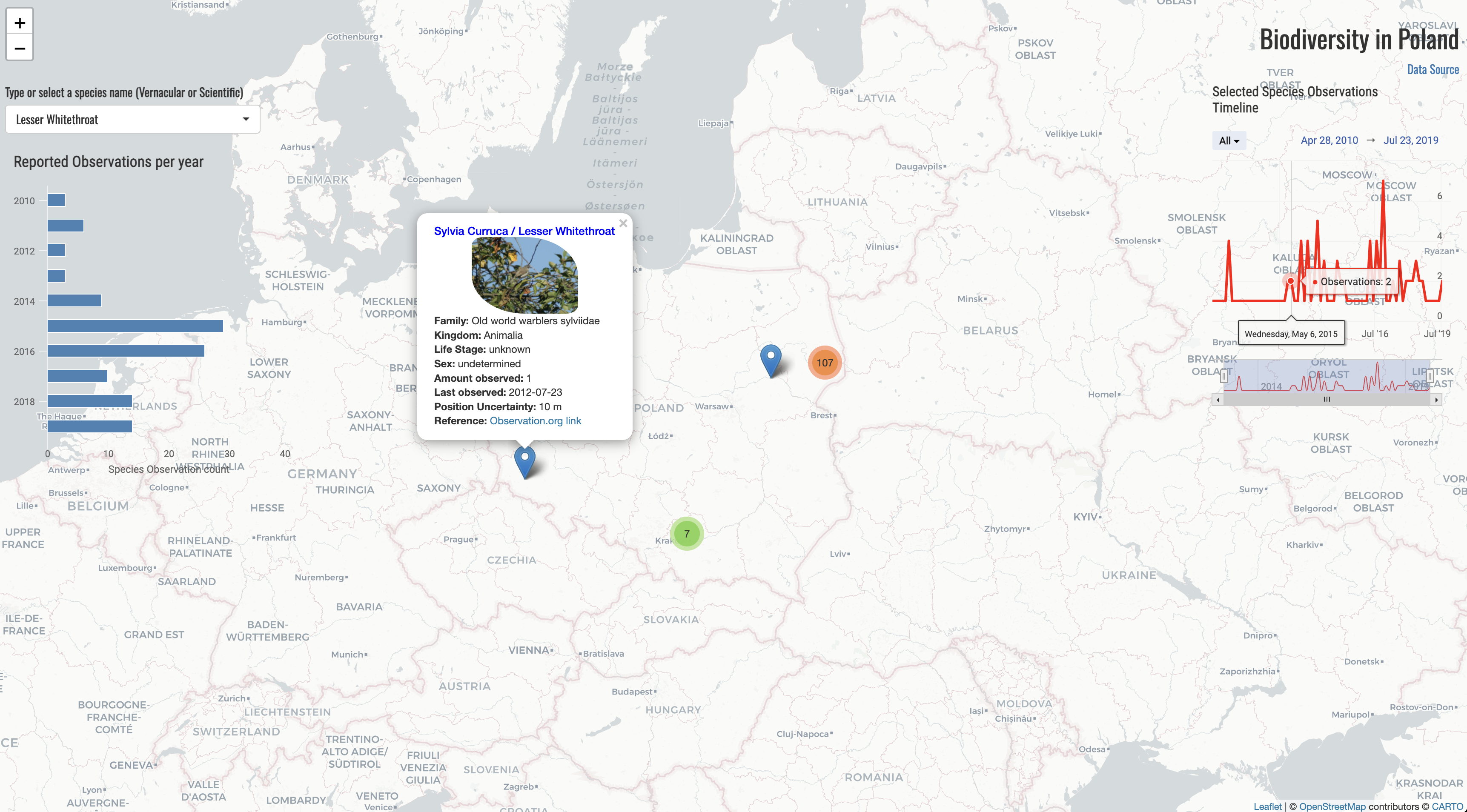The width and height of the screenshot is (1467, 812).
Task: Zoom in on the map
Action: pyautogui.click(x=19, y=23)
